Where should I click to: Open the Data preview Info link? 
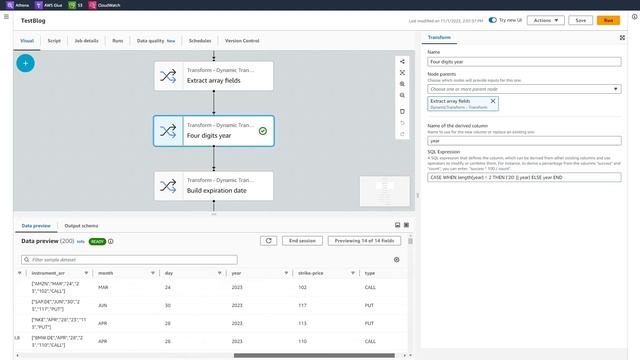[x=81, y=242]
